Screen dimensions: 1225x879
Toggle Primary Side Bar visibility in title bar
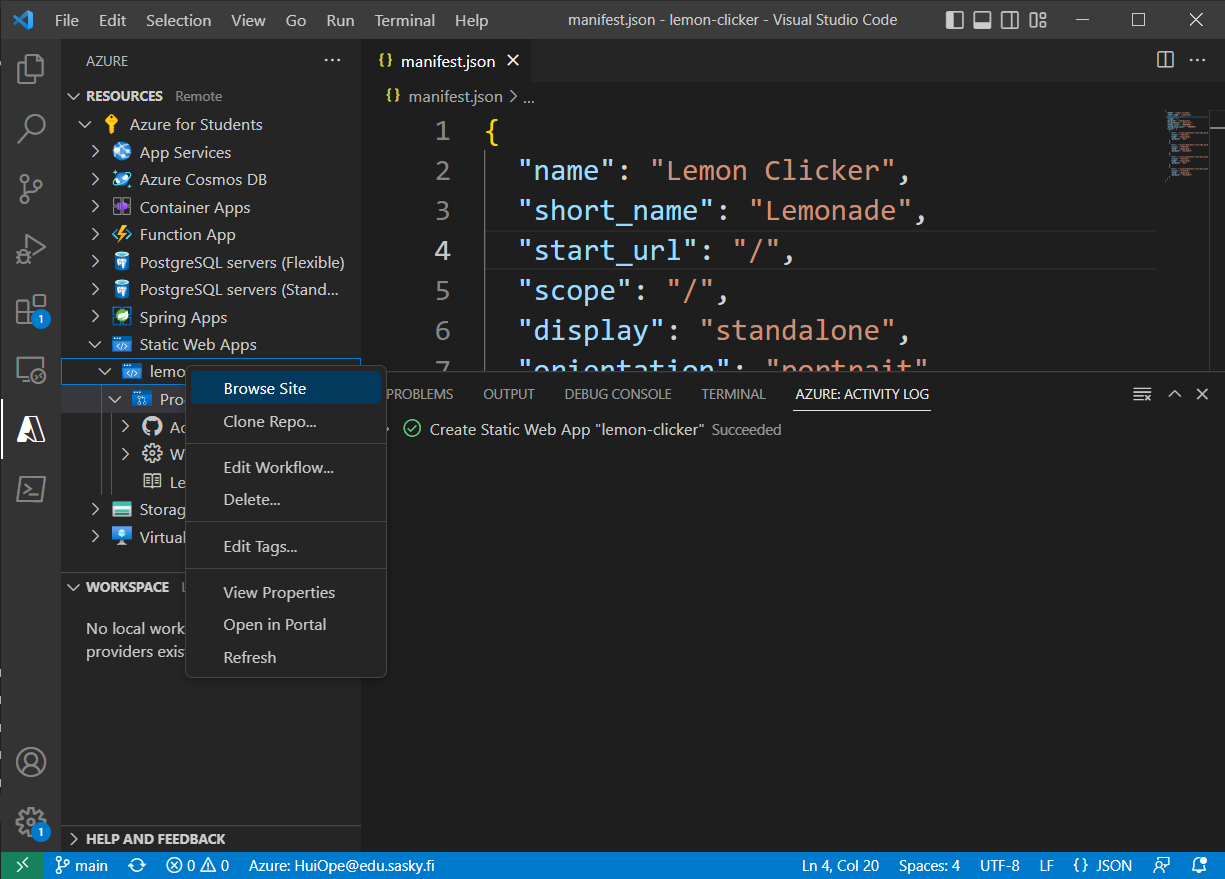(x=955, y=20)
